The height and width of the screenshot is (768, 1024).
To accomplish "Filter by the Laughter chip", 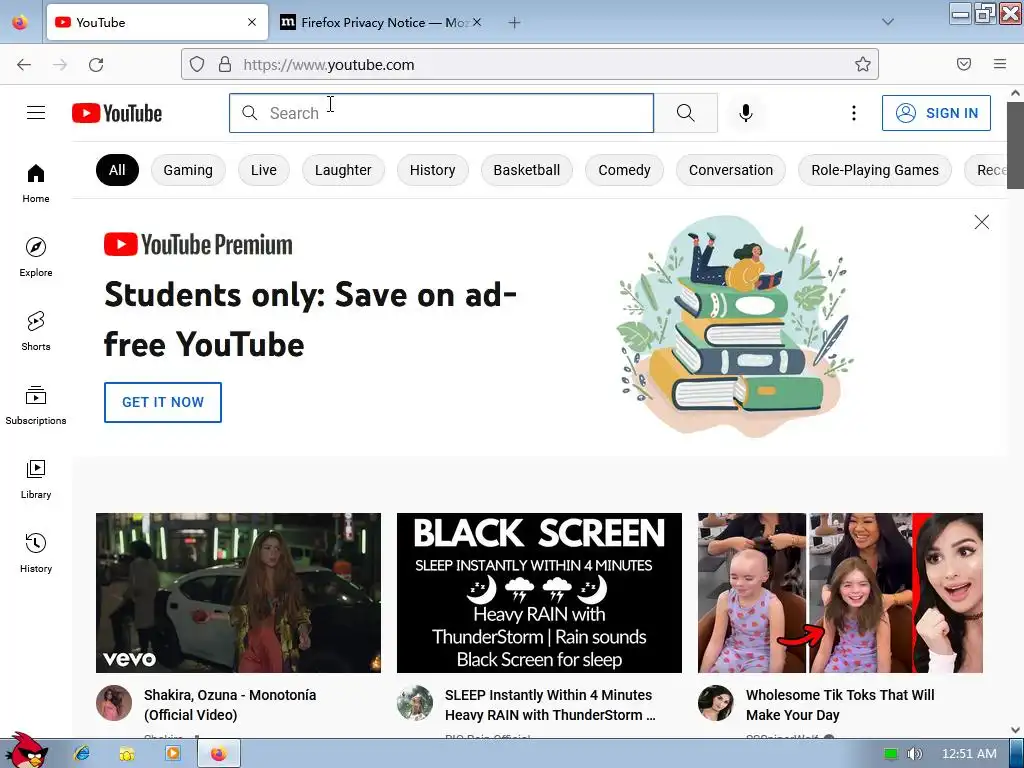I will tap(343, 170).
